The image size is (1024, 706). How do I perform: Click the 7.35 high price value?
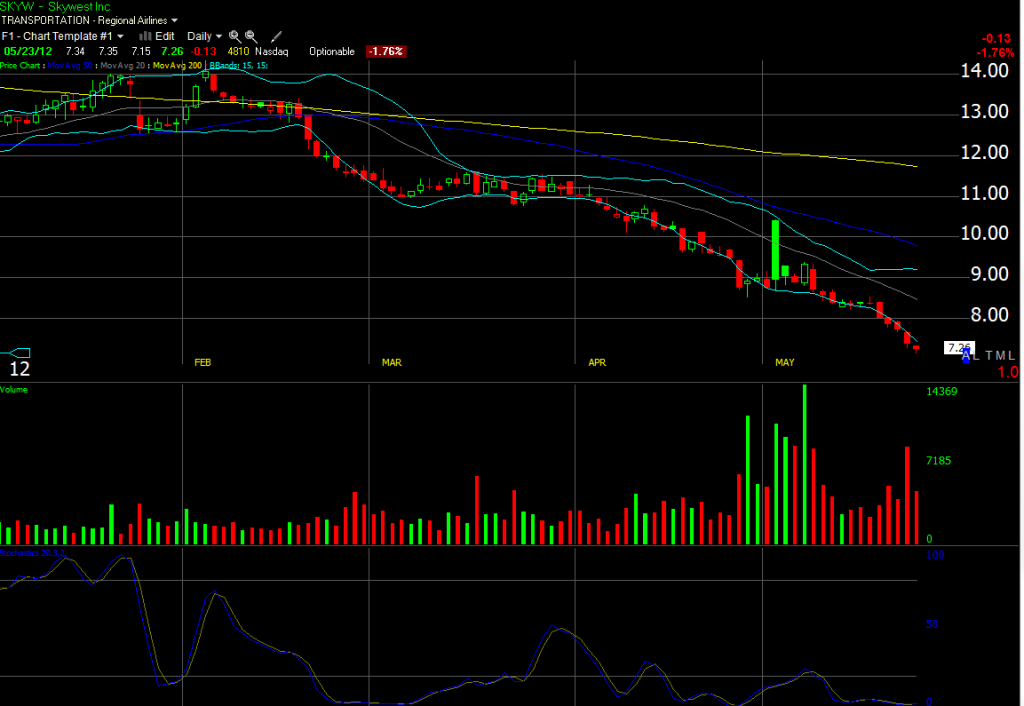coord(108,52)
